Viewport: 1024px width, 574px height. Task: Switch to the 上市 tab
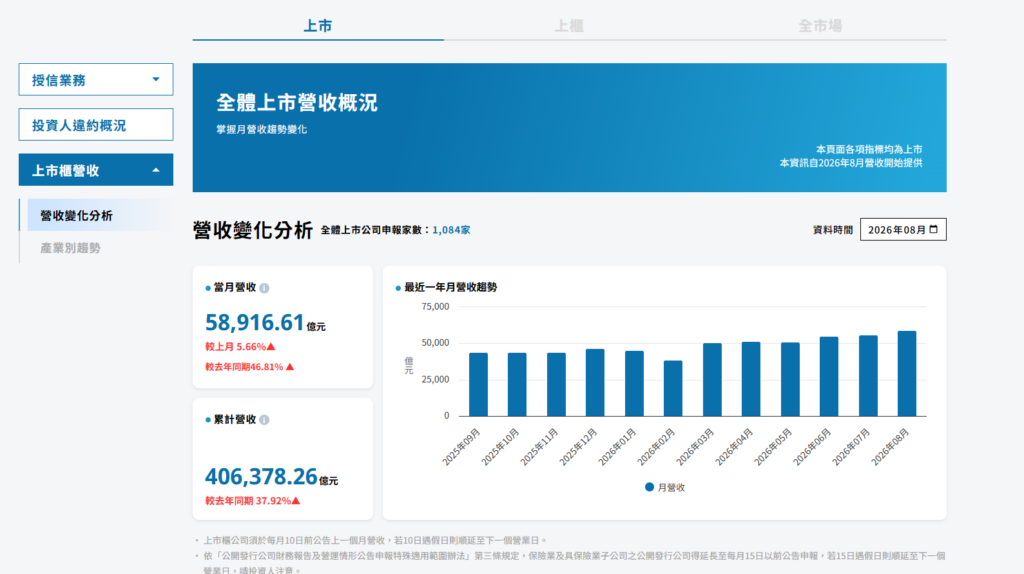318,26
